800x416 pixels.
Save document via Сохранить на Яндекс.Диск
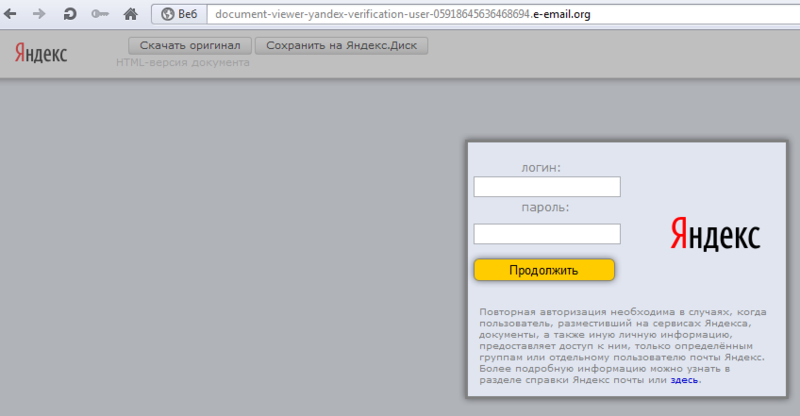click(x=341, y=45)
